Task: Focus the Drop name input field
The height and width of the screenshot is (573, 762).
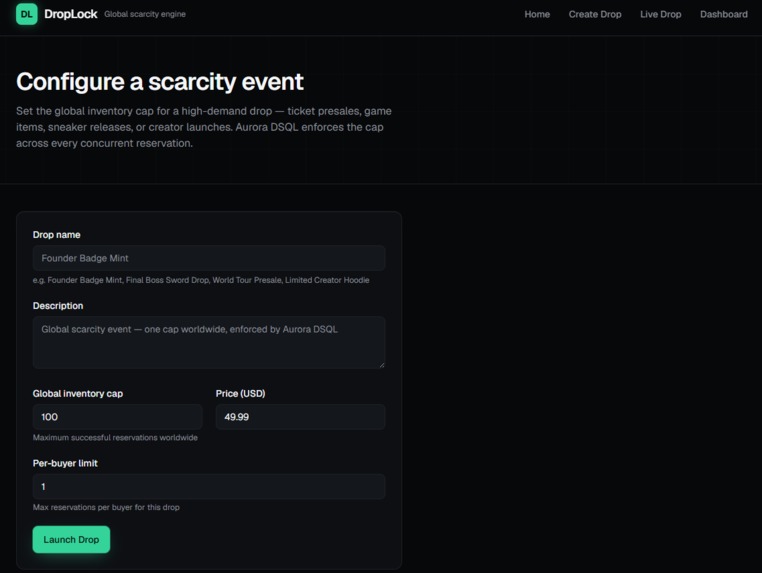Action: tap(209, 258)
